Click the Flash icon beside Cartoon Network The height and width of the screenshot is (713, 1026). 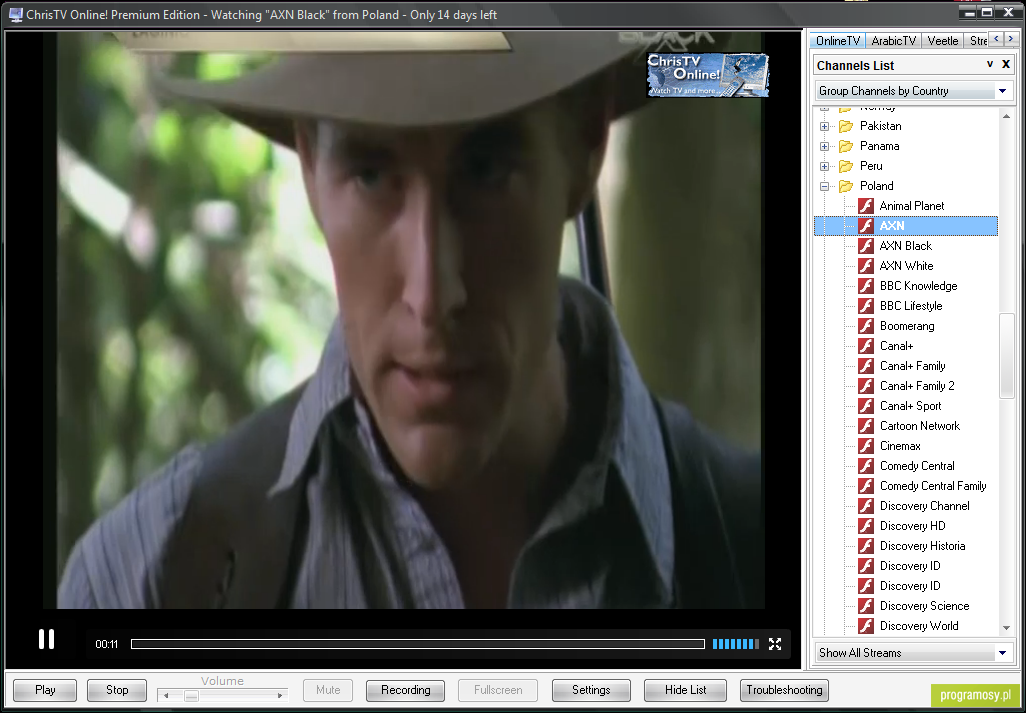coord(866,426)
